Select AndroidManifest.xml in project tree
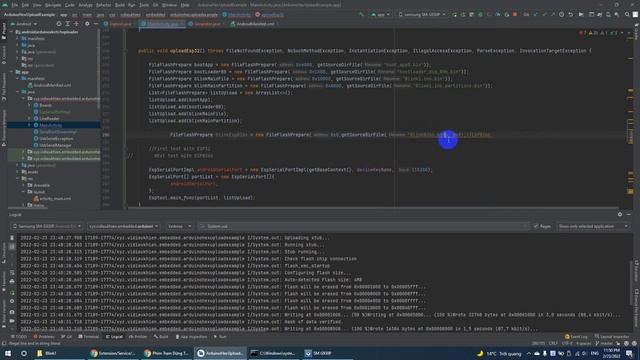640x360 pixels. (x=49, y=85)
